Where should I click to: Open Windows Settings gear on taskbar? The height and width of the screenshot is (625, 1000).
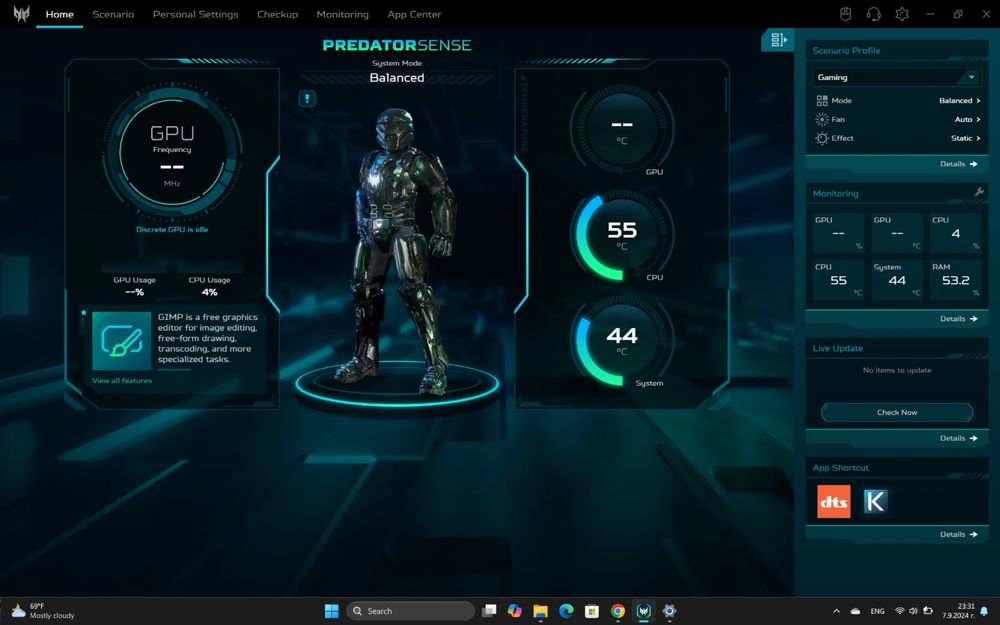[669, 611]
